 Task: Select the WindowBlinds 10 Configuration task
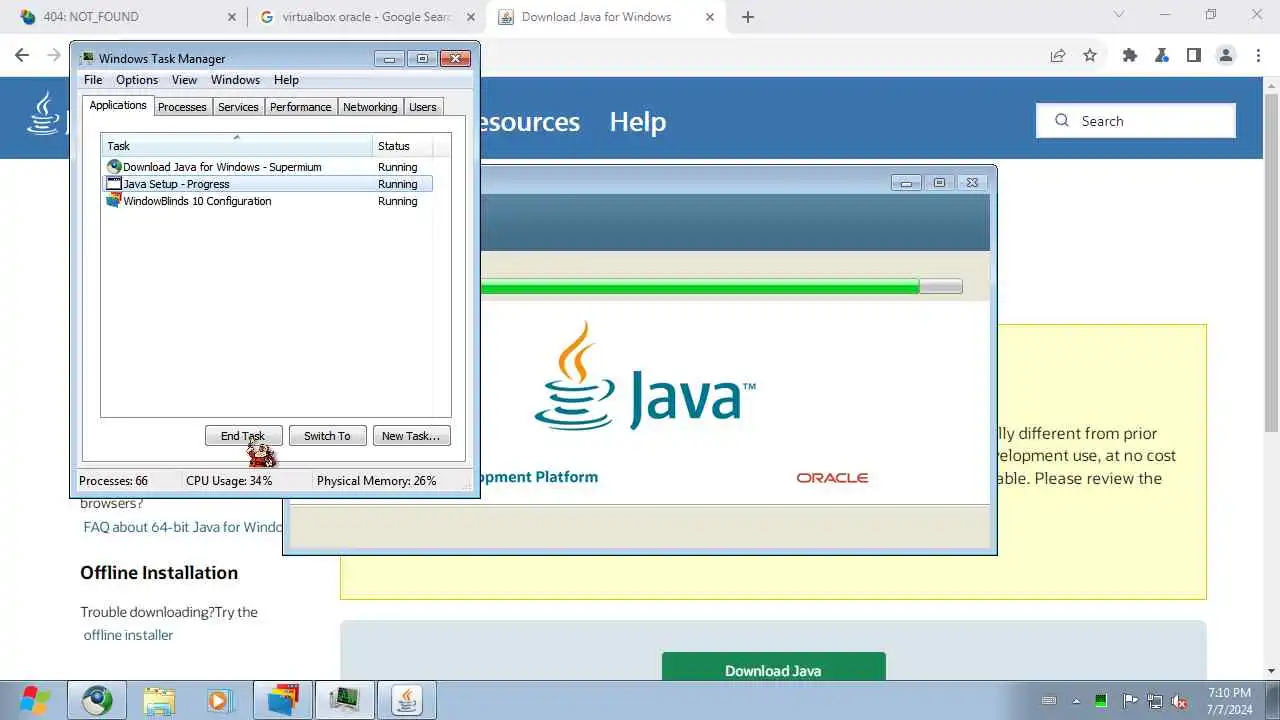[x=268, y=201]
